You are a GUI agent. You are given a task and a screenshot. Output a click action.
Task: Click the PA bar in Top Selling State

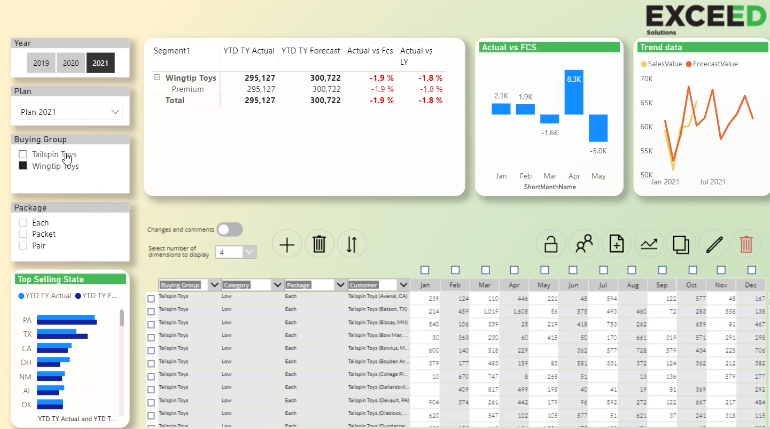pyautogui.click(x=66, y=320)
